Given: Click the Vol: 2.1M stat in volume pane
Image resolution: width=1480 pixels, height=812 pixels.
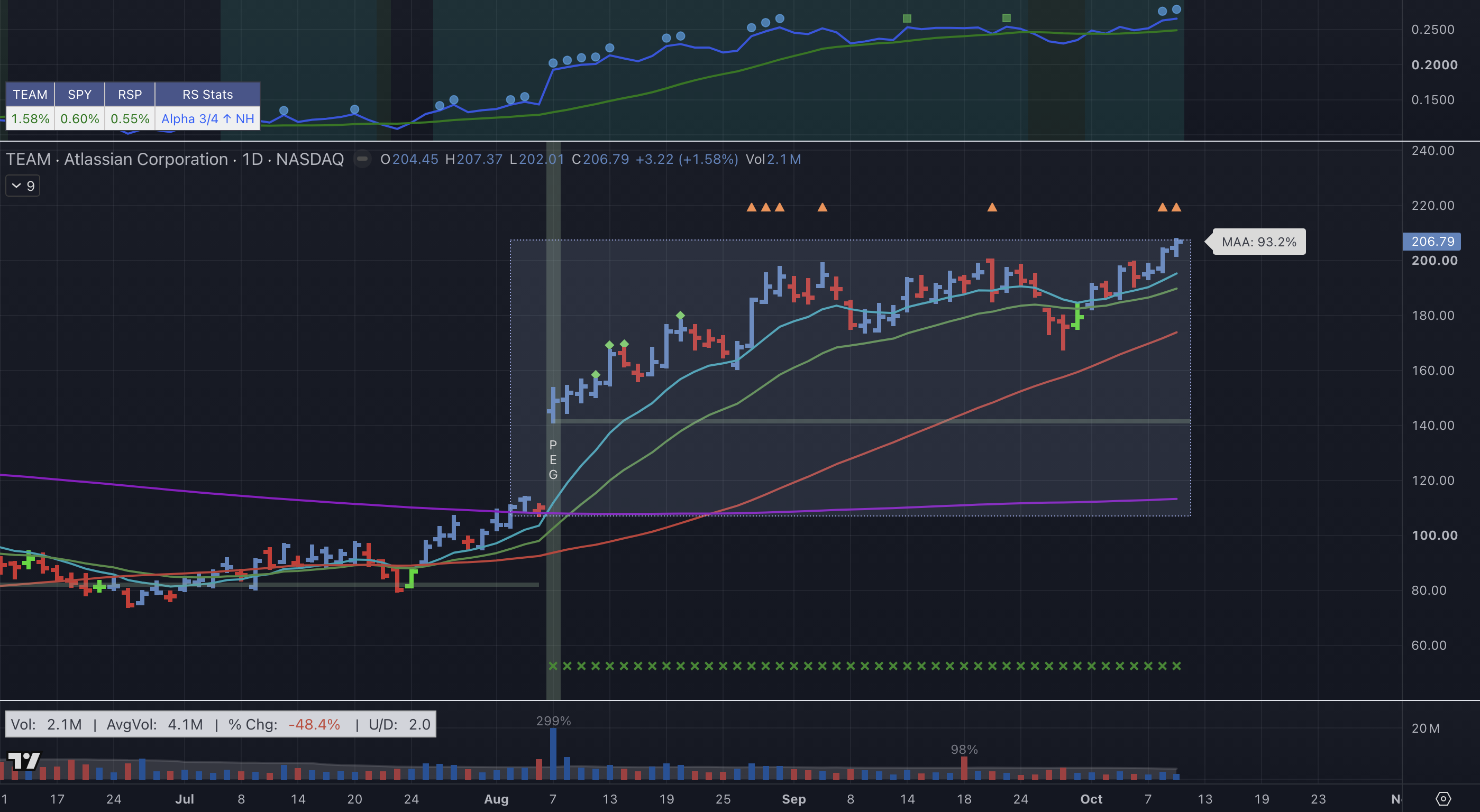Looking at the screenshot, I should (47, 724).
